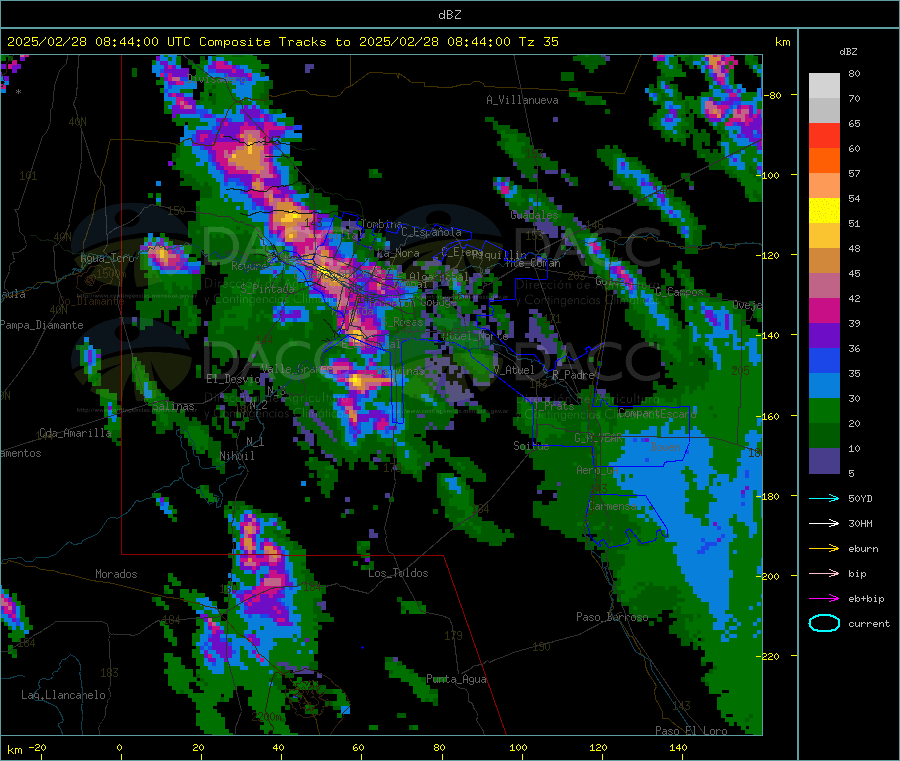Click the 140 km bottom axis label
This screenshot has height=761, width=900.
[x=678, y=747]
